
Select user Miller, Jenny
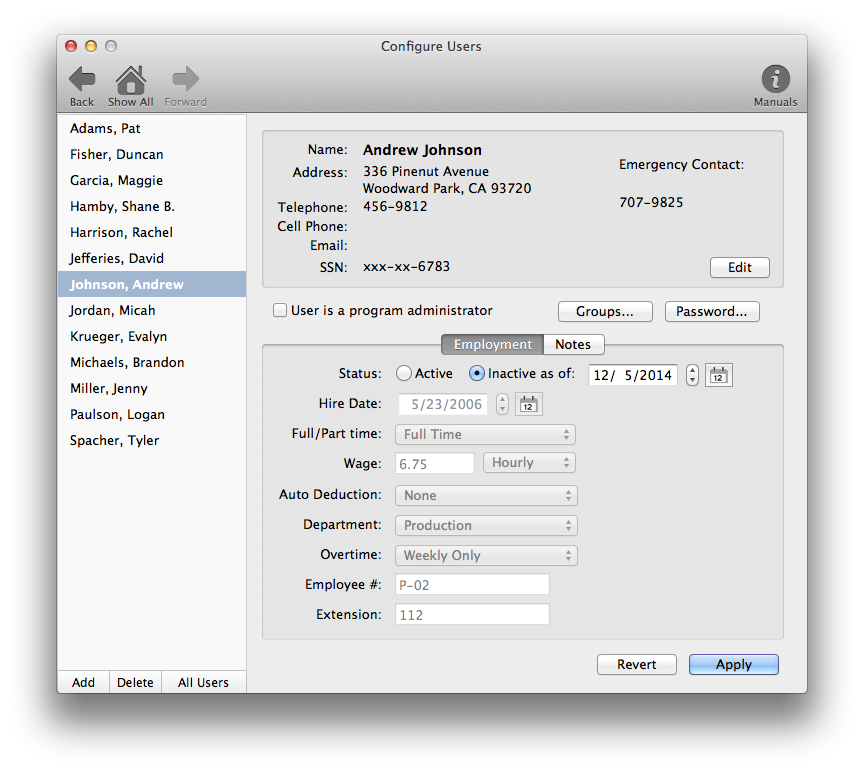pos(152,388)
